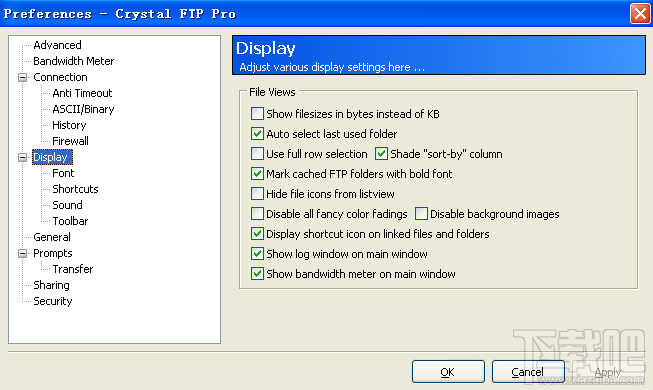Click the Cancel button
The width and height of the screenshot is (653, 390).
528,372
